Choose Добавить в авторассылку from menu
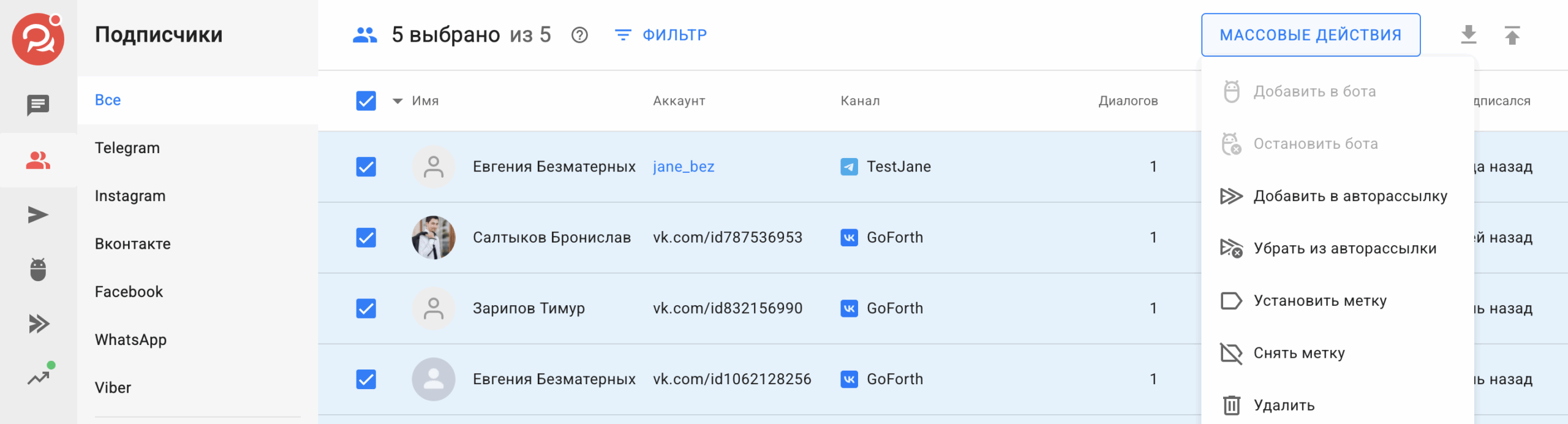1568x424 pixels. 1350,196
